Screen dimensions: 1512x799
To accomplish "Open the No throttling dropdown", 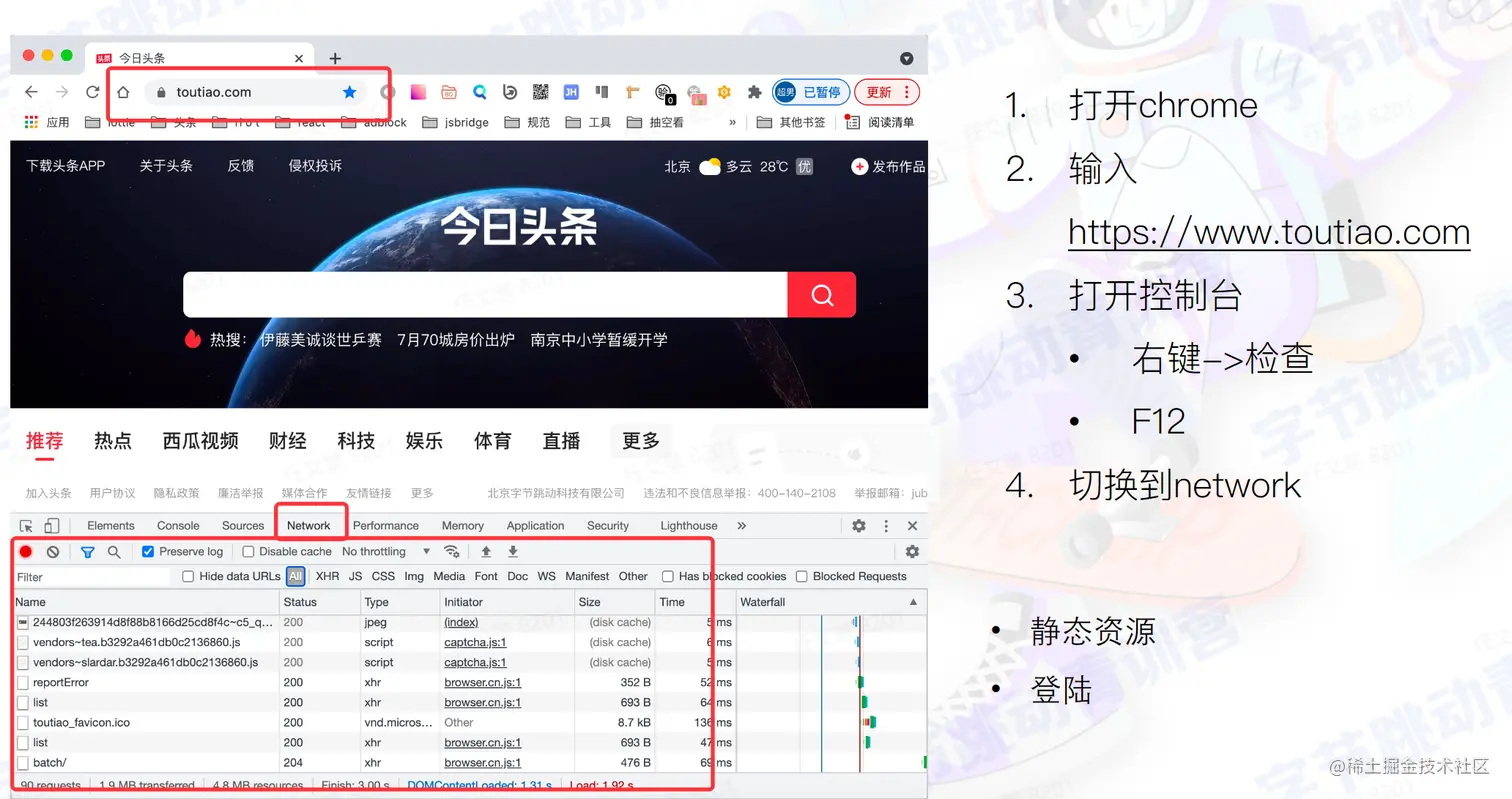I will coord(386,551).
